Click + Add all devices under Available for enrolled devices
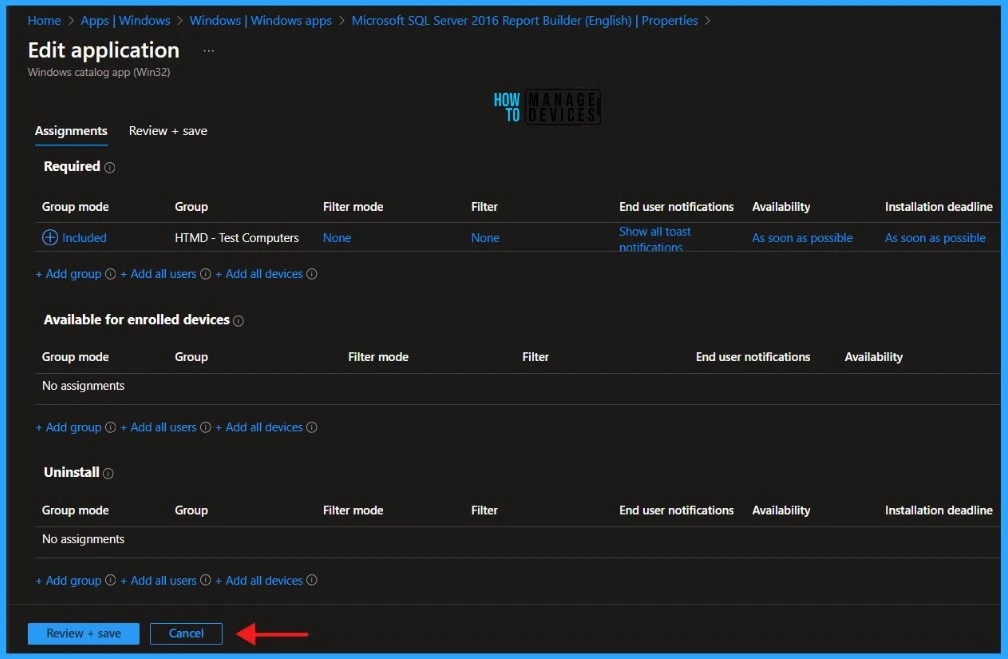 (x=258, y=427)
